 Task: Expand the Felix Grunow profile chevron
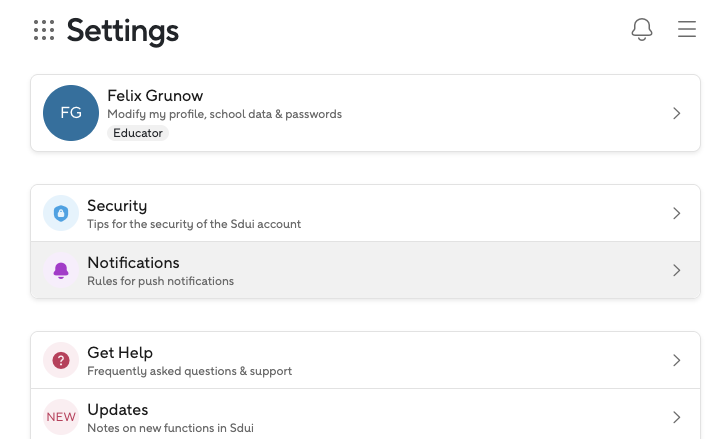[677, 113]
